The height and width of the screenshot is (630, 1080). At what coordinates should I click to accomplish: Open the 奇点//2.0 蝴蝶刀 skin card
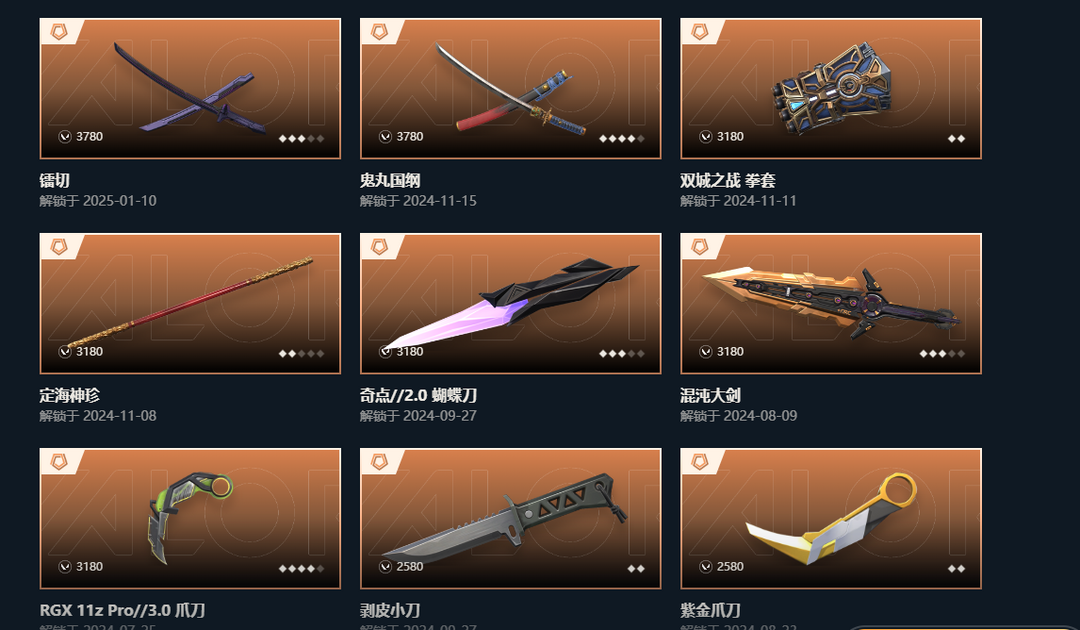coord(510,304)
